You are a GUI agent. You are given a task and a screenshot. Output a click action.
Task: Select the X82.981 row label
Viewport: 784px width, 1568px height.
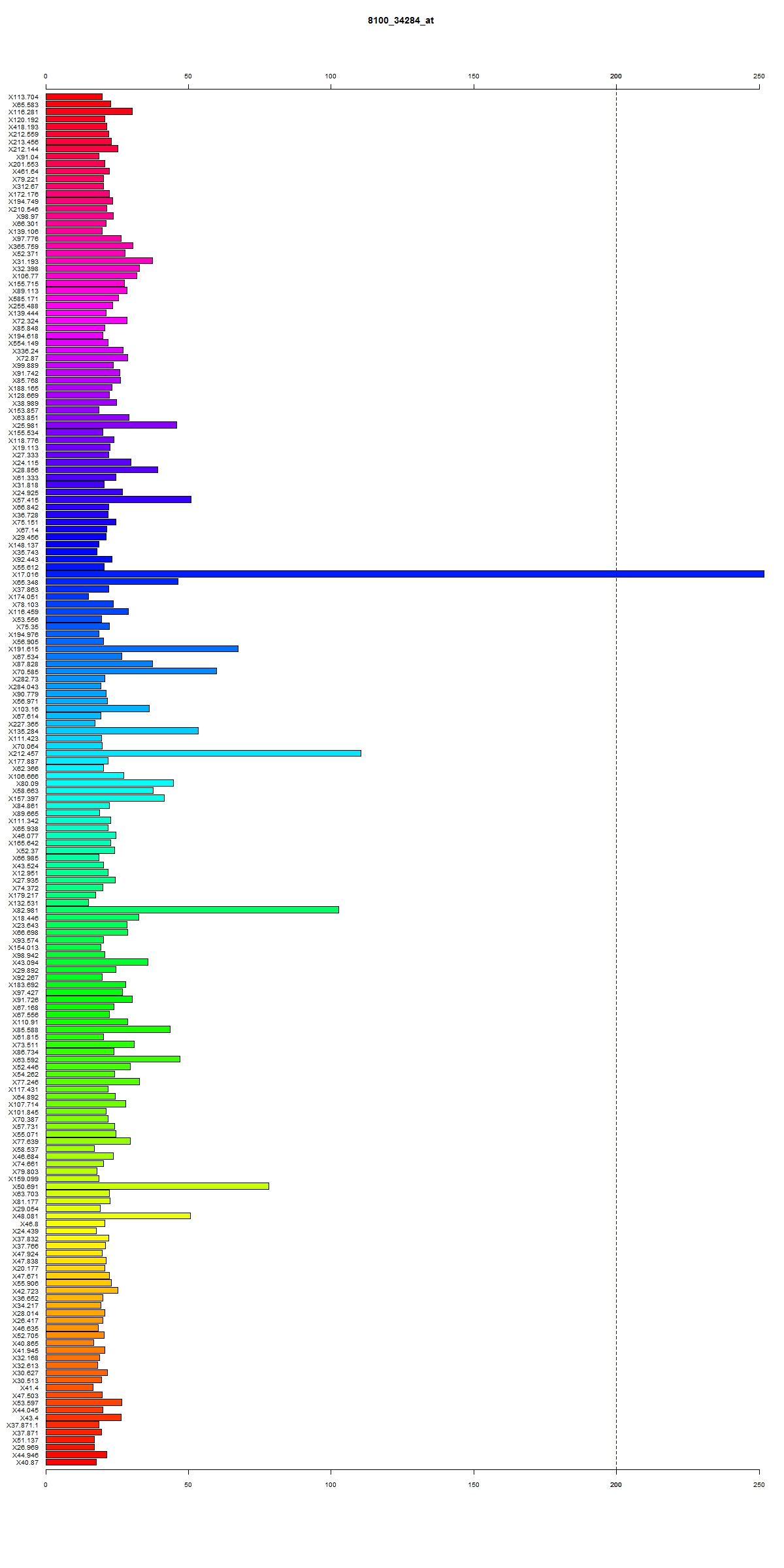(25, 911)
